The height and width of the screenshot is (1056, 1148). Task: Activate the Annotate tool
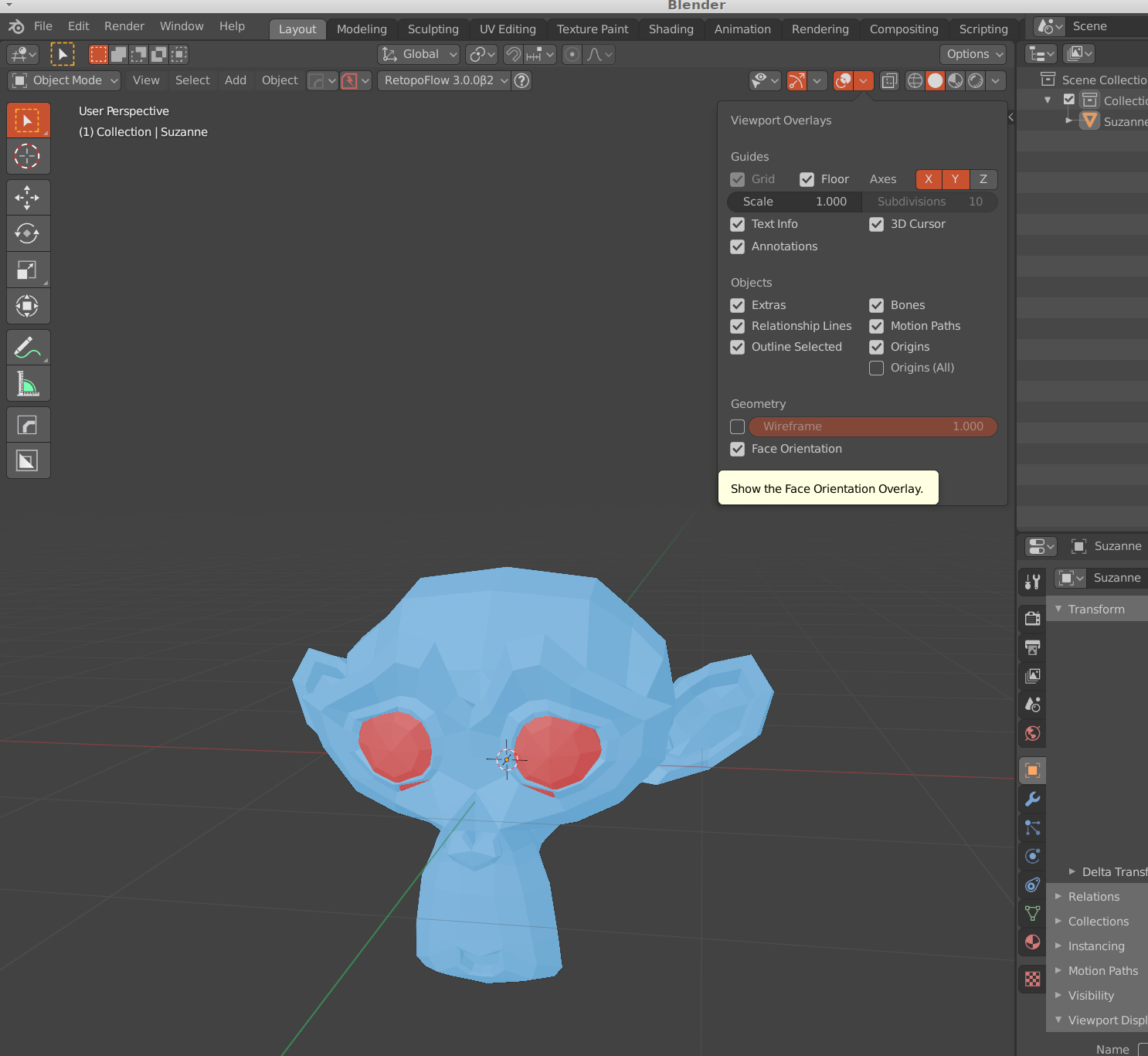(x=28, y=348)
